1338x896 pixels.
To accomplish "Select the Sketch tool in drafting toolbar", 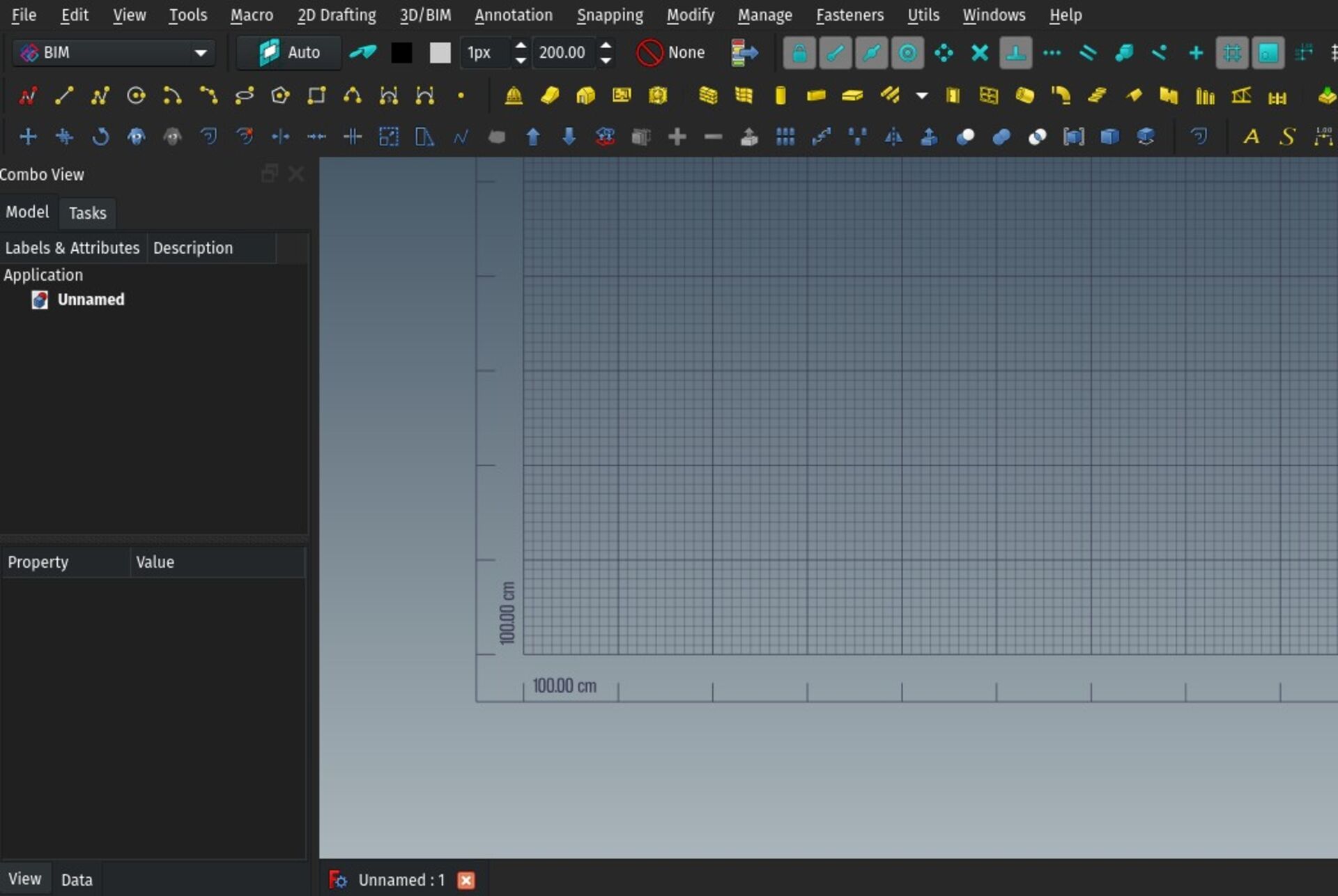I will [28, 95].
